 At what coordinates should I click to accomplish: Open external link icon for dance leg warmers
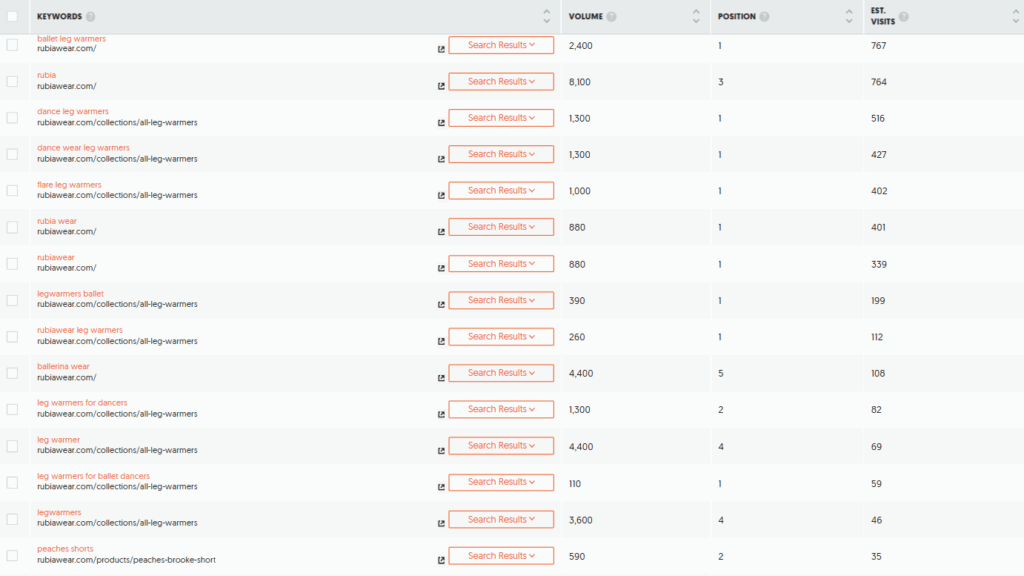coord(441,123)
